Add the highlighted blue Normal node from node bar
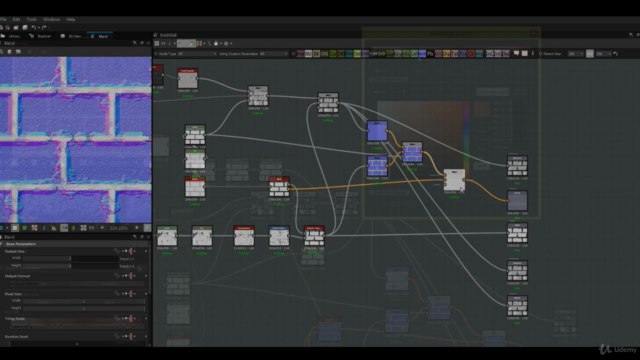Image resolution: width=640 pixels, height=360 pixels. tap(422, 53)
